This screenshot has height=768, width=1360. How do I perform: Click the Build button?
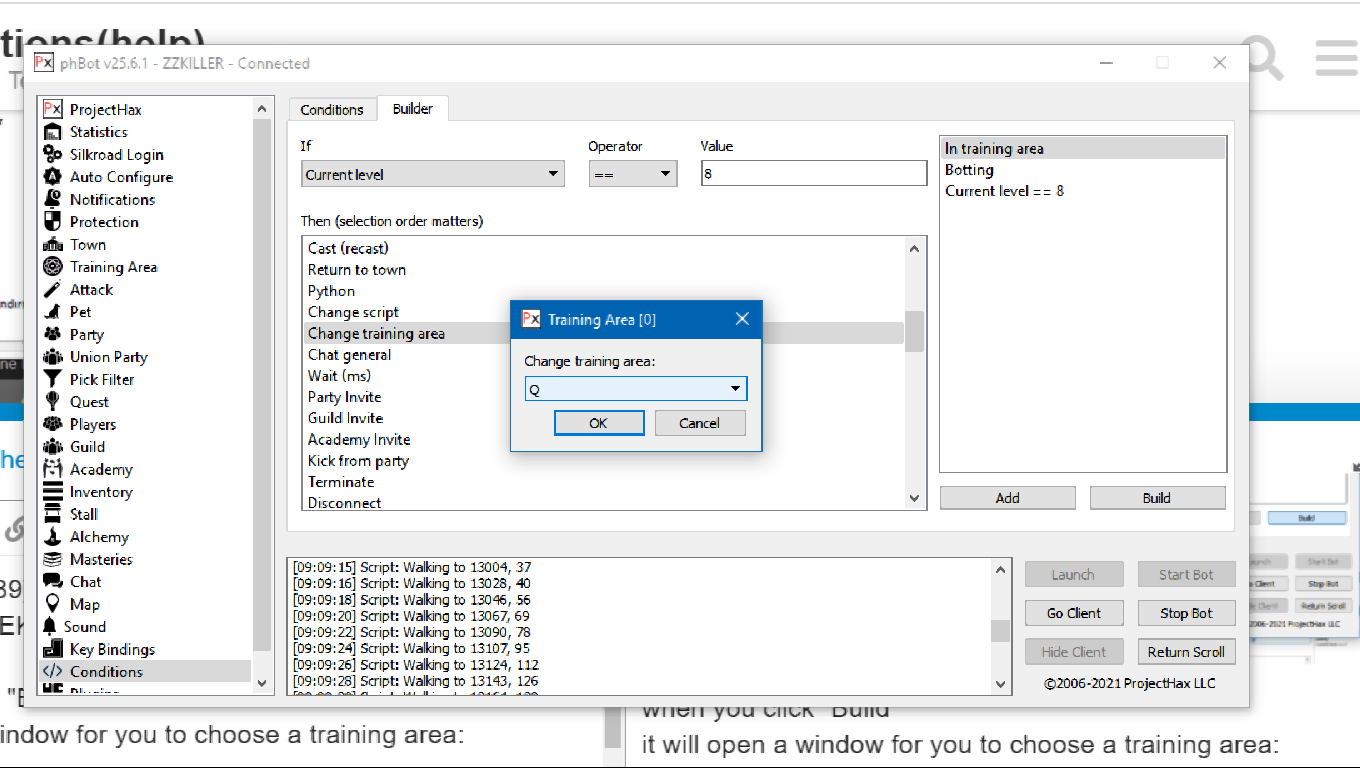pyautogui.click(x=1157, y=498)
